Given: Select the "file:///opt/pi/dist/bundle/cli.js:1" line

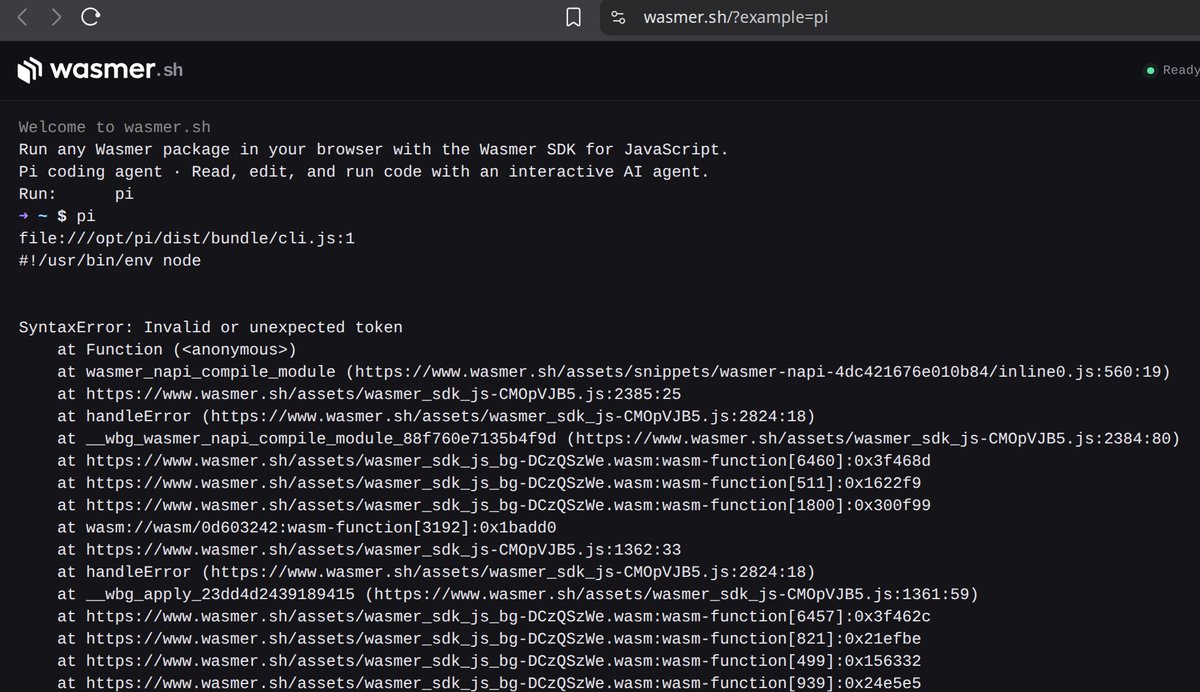Looking at the screenshot, I should 187,238.
